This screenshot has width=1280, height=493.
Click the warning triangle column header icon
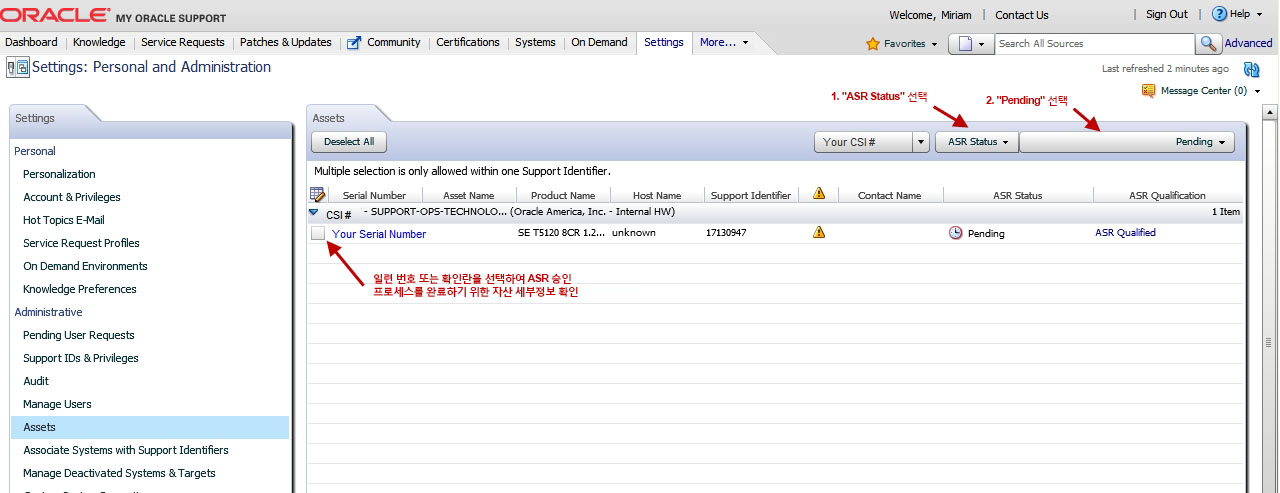tap(819, 194)
